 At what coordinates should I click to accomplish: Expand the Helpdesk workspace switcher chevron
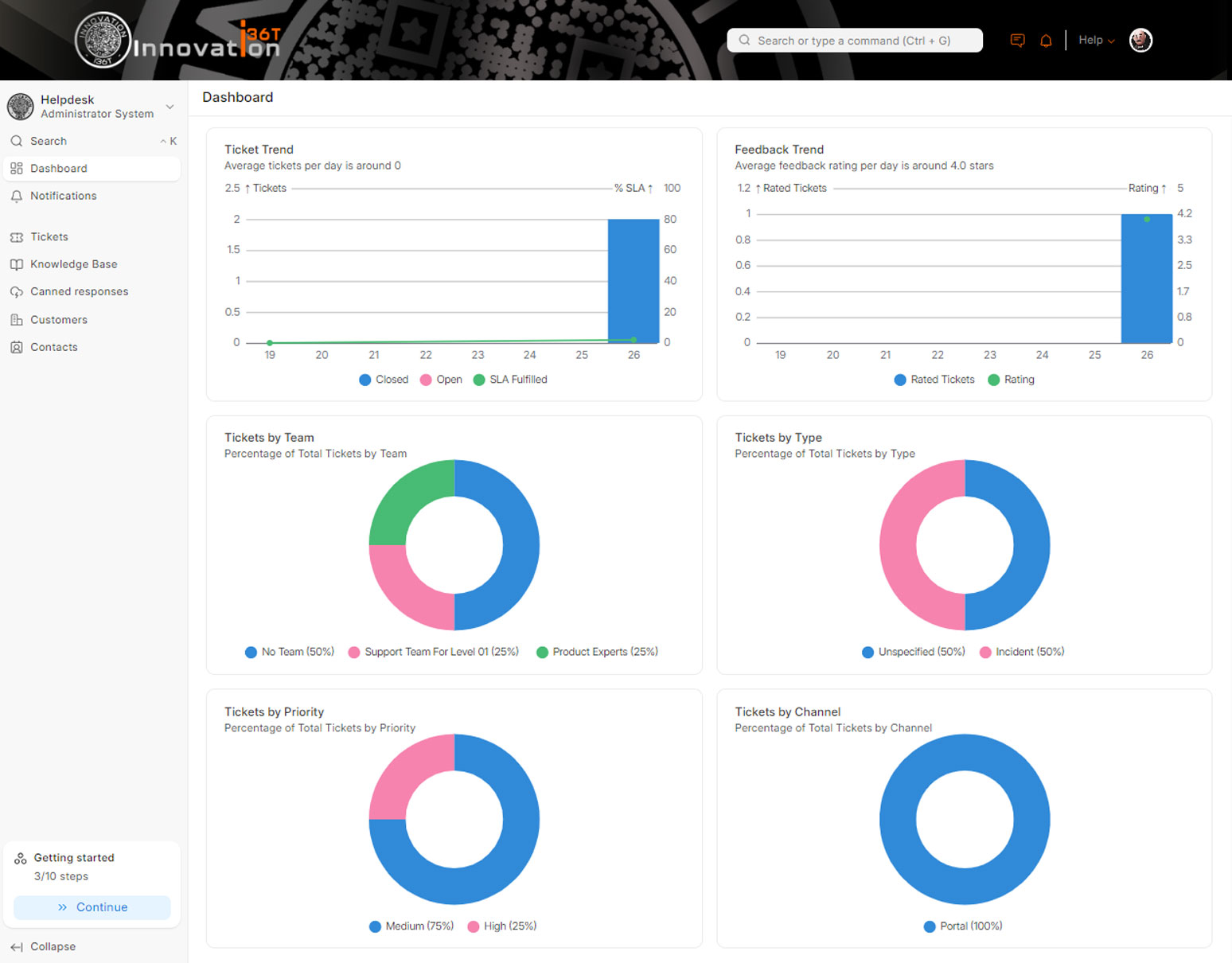click(x=170, y=107)
